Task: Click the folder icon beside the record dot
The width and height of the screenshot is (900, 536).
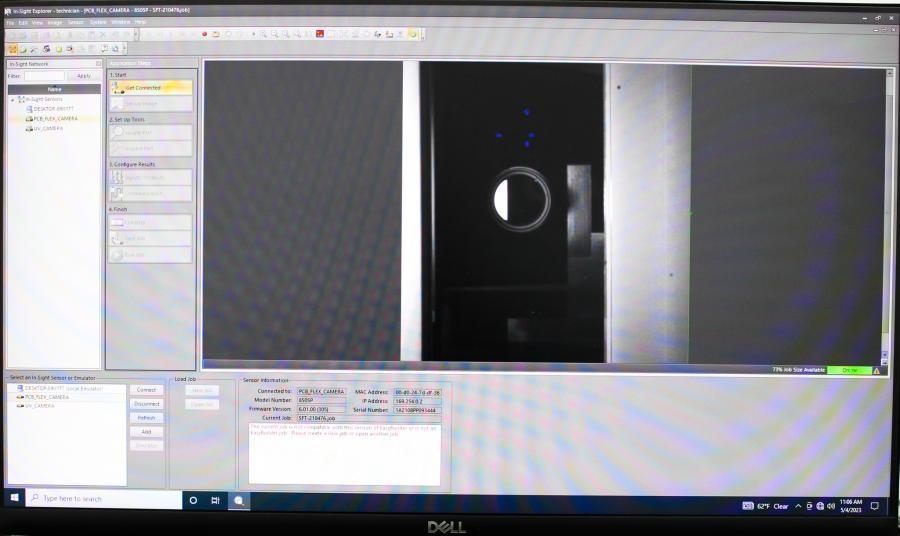Action: (x=216, y=34)
